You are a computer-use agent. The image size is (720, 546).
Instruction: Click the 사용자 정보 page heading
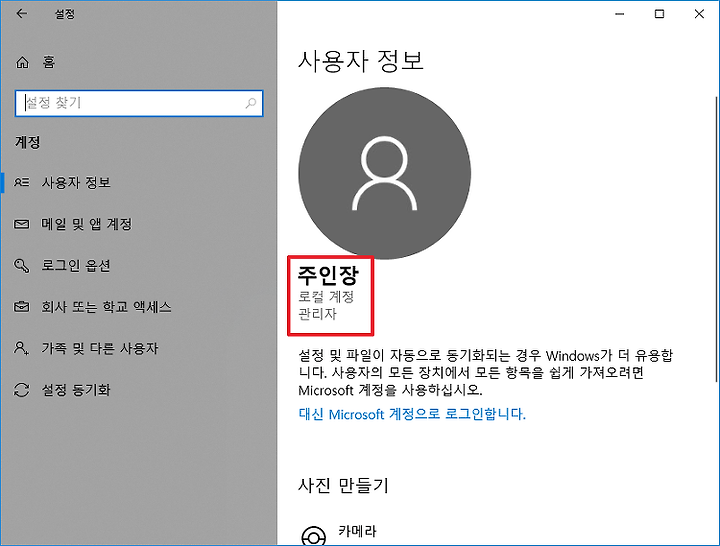360,61
